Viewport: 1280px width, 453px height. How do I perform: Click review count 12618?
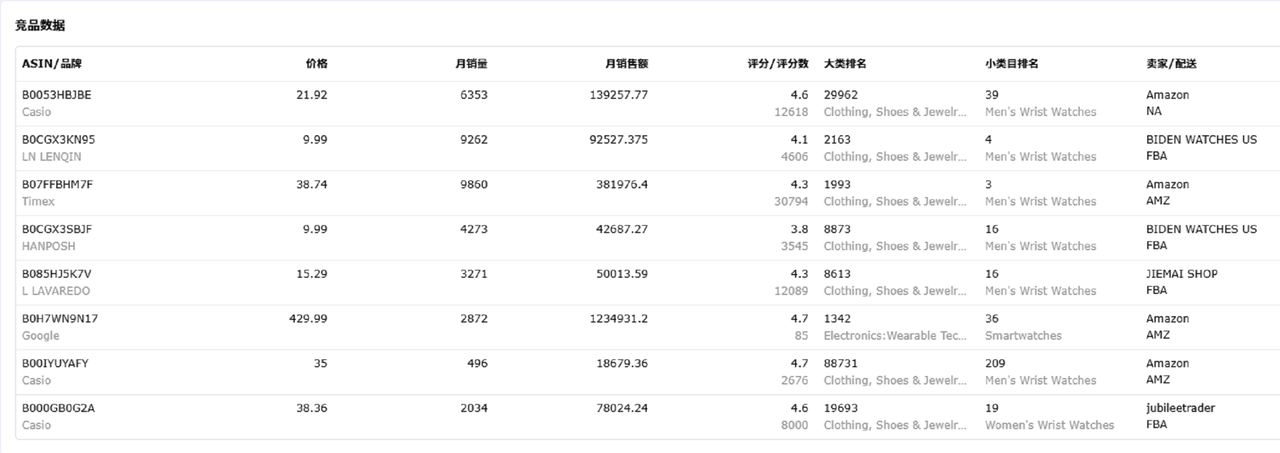[791, 112]
